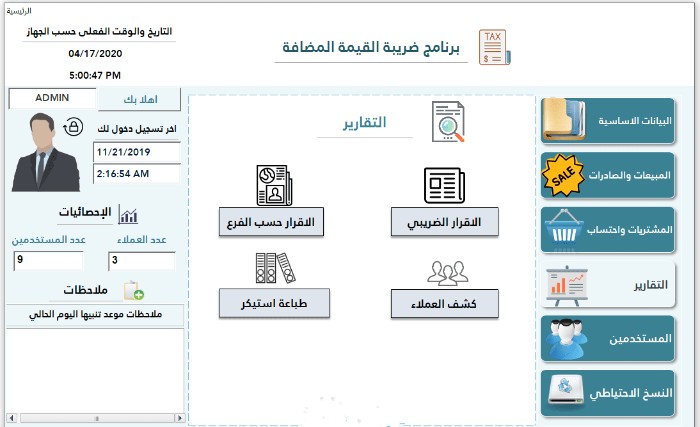Open التقارير sidebar section

coord(608,285)
